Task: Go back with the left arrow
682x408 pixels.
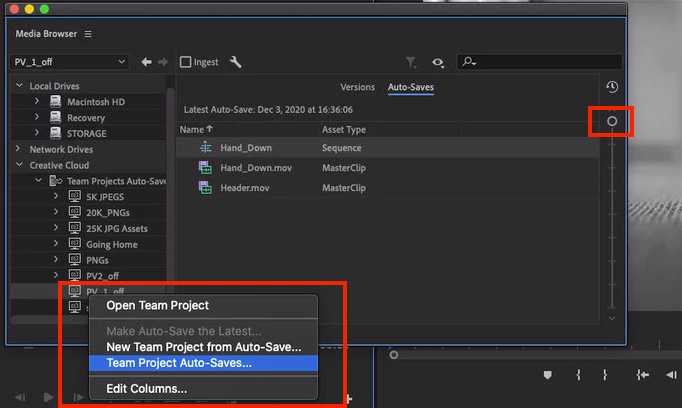Action: 147,62
